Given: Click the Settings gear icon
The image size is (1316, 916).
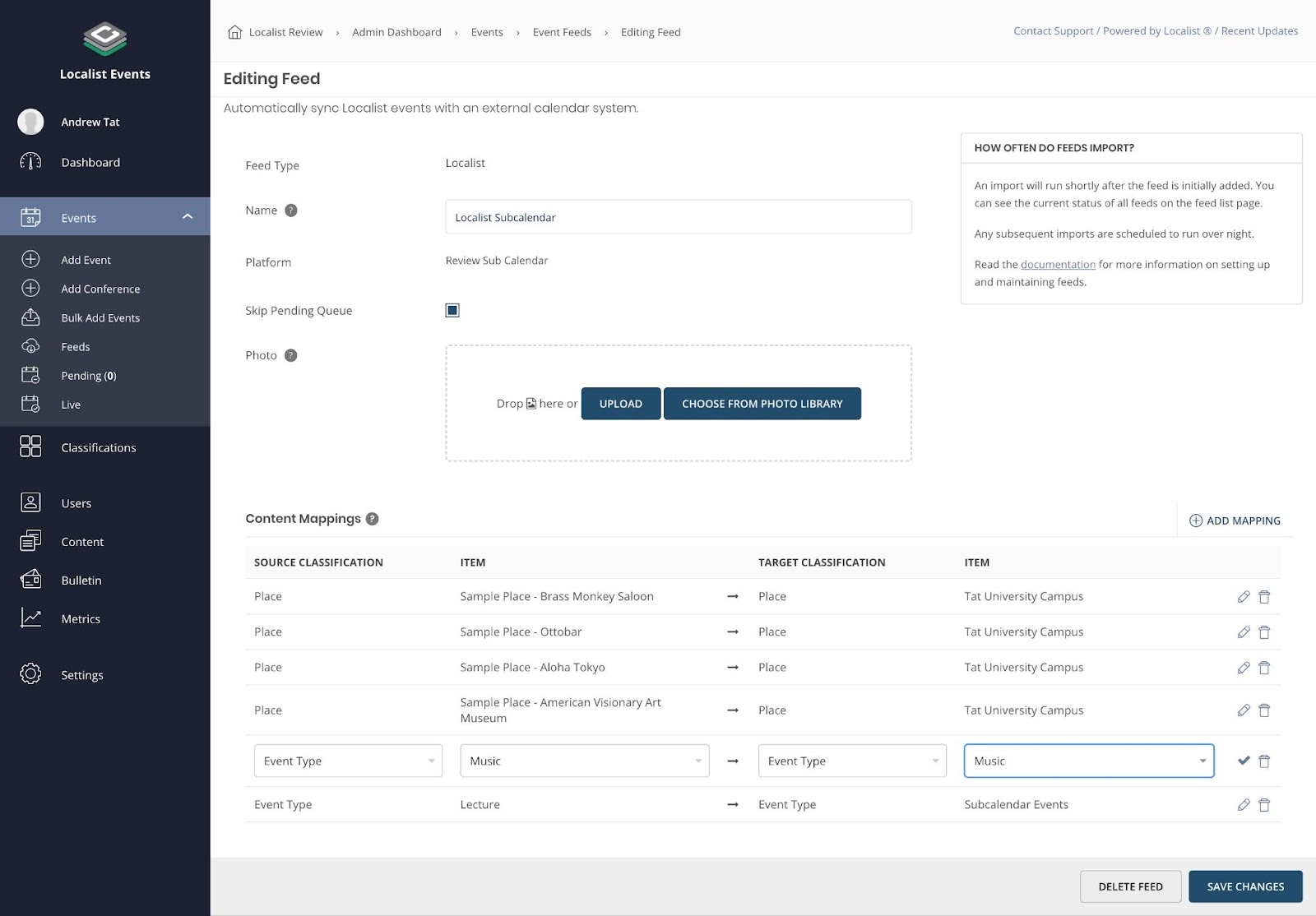Looking at the screenshot, I should [x=30, y=674].
